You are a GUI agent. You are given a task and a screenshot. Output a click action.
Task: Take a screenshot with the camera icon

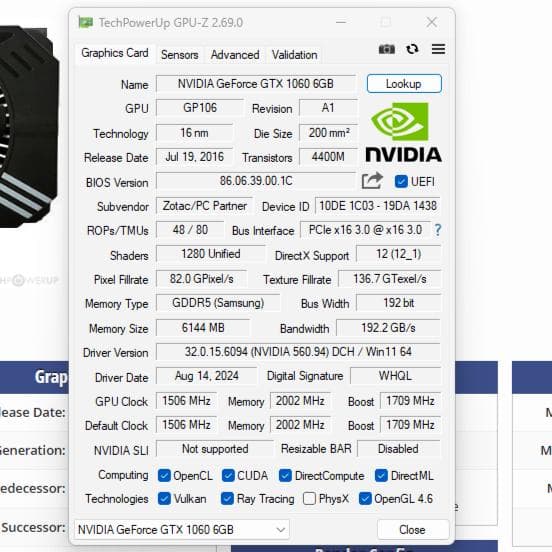pyautogui.click(x=387, y=49)
